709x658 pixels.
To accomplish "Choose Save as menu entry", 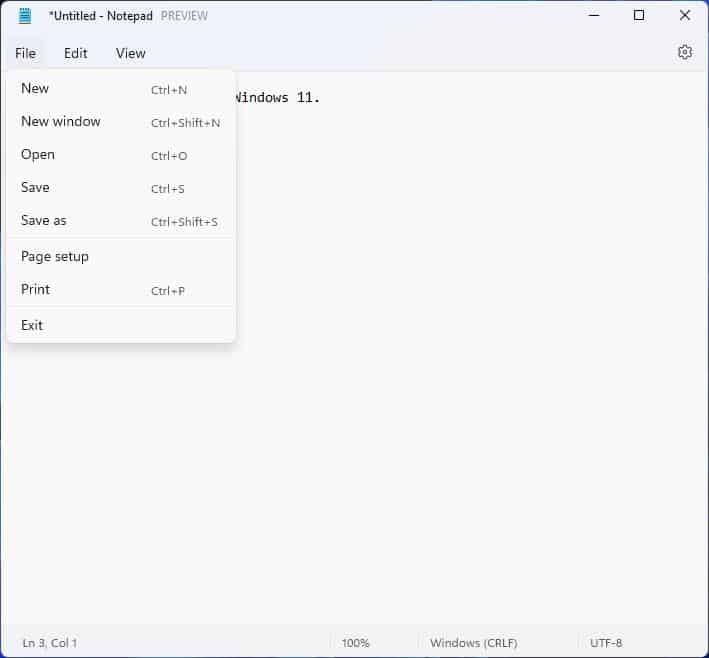I will (121, 221).
